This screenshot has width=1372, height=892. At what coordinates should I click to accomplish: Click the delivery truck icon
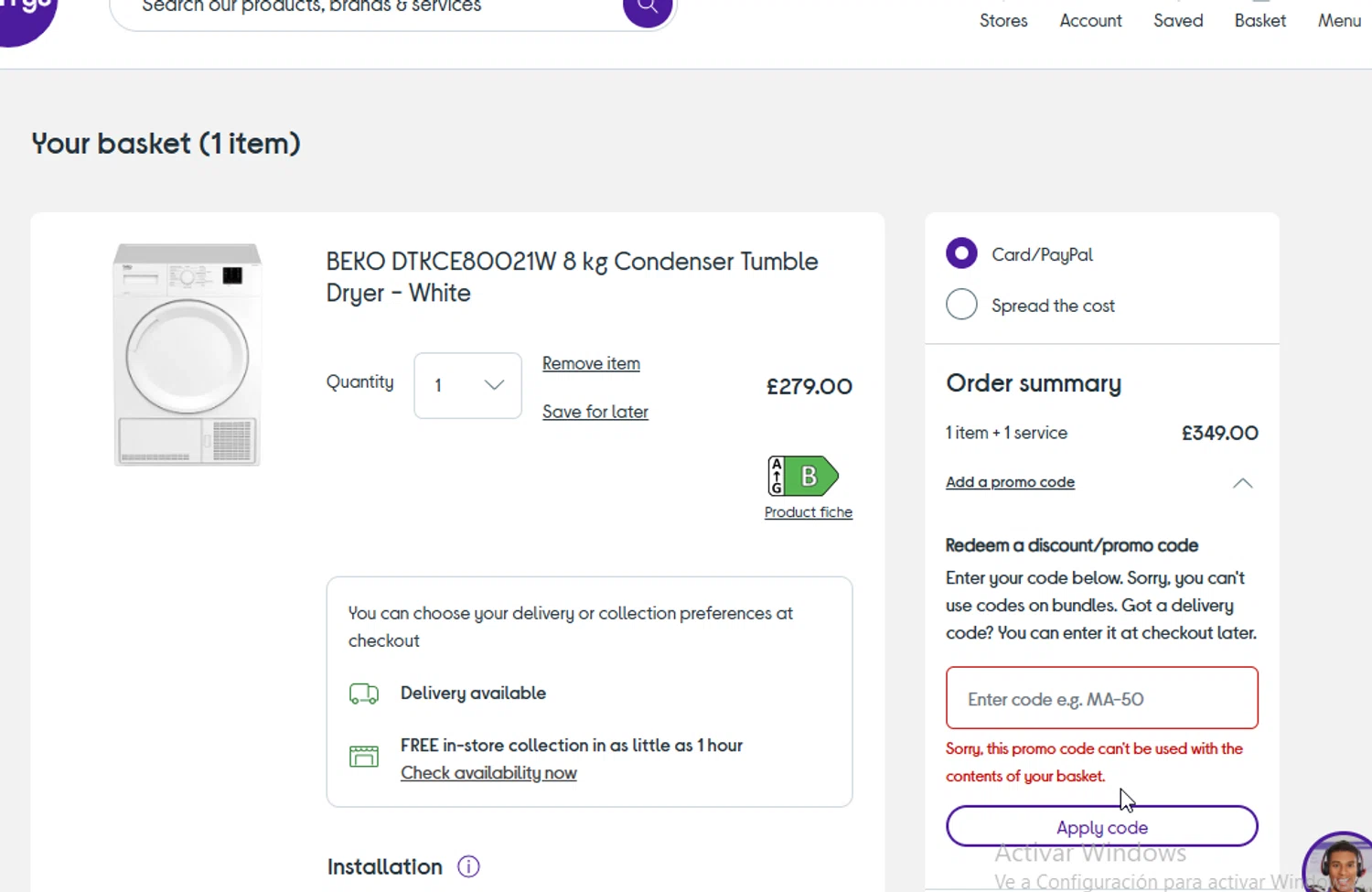[364, 693]
